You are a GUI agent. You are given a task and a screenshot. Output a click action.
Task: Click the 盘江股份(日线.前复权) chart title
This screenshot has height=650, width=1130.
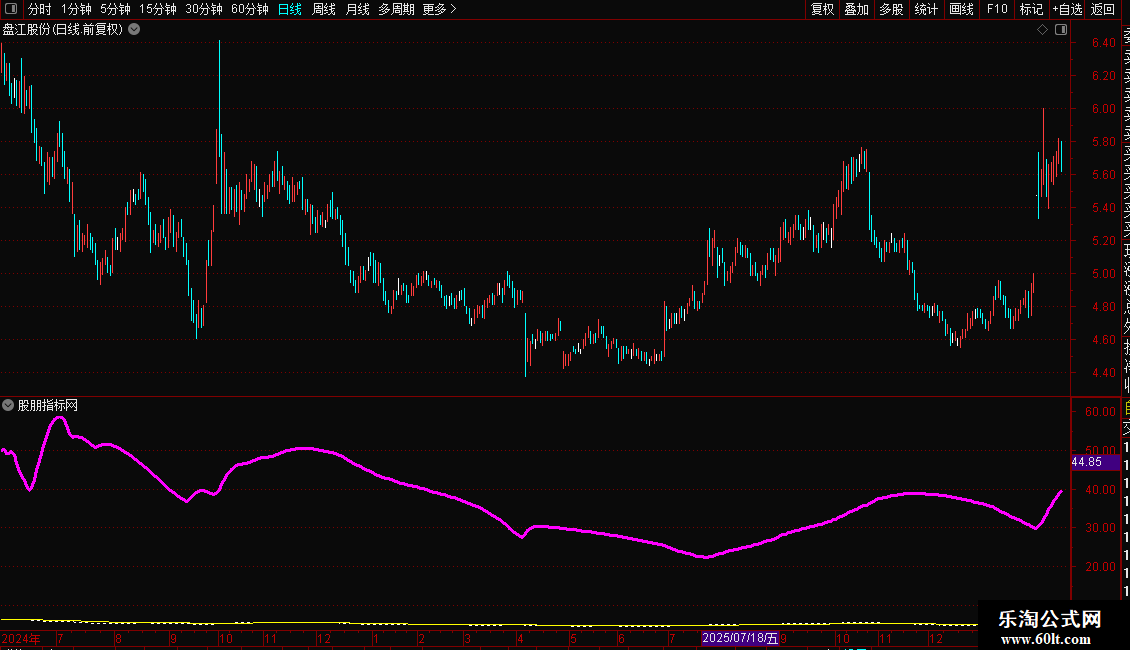pos(63,30)
